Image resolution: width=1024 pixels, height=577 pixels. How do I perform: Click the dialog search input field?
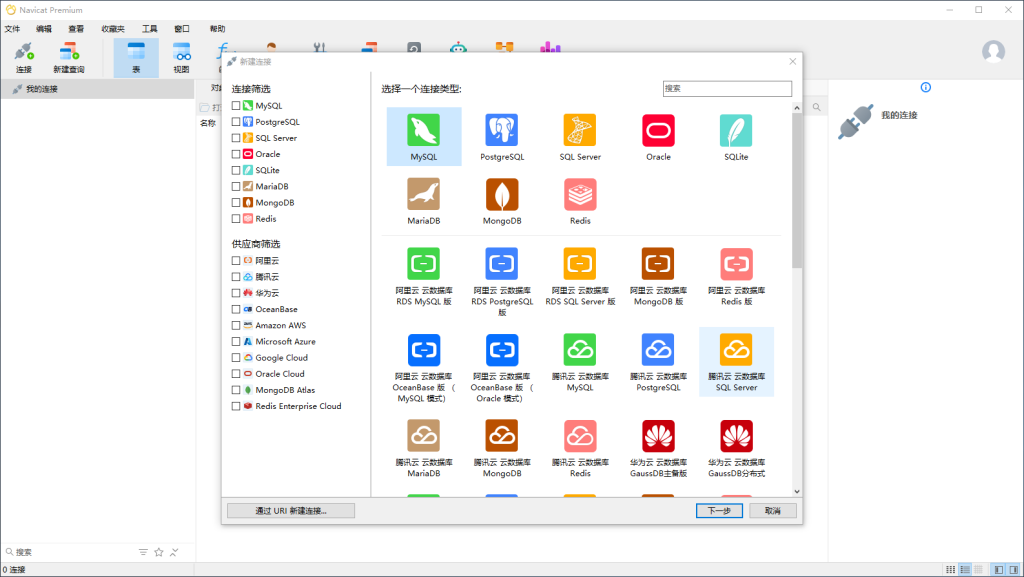click(727, 88)
